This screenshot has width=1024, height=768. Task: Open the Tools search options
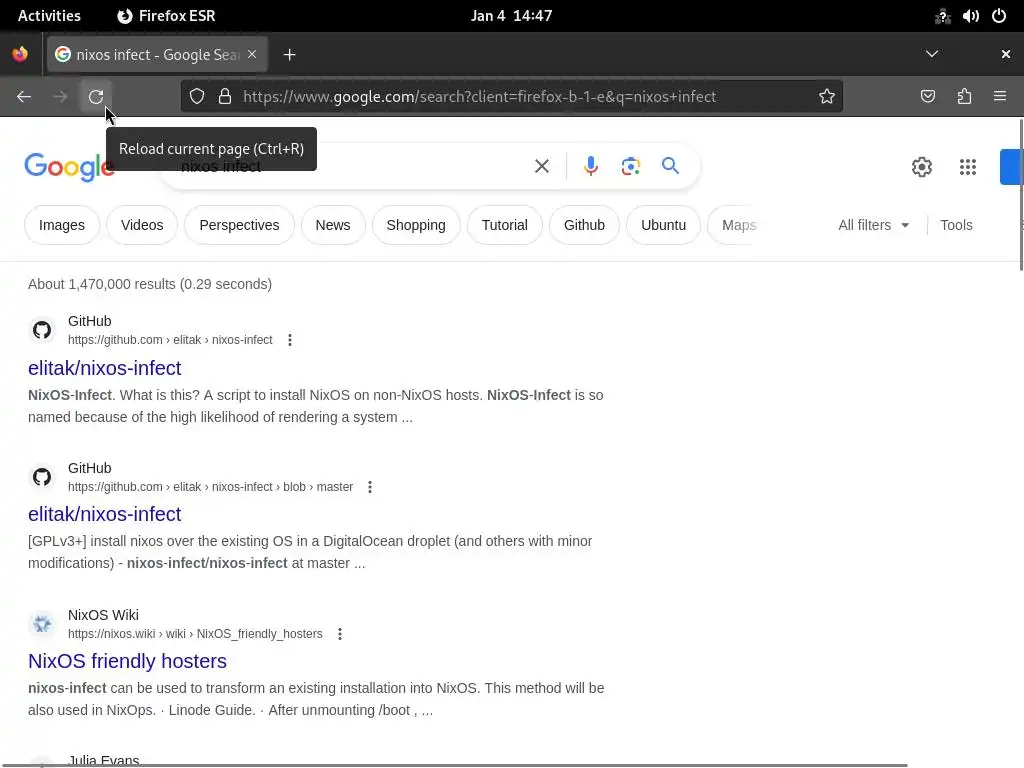956,225
